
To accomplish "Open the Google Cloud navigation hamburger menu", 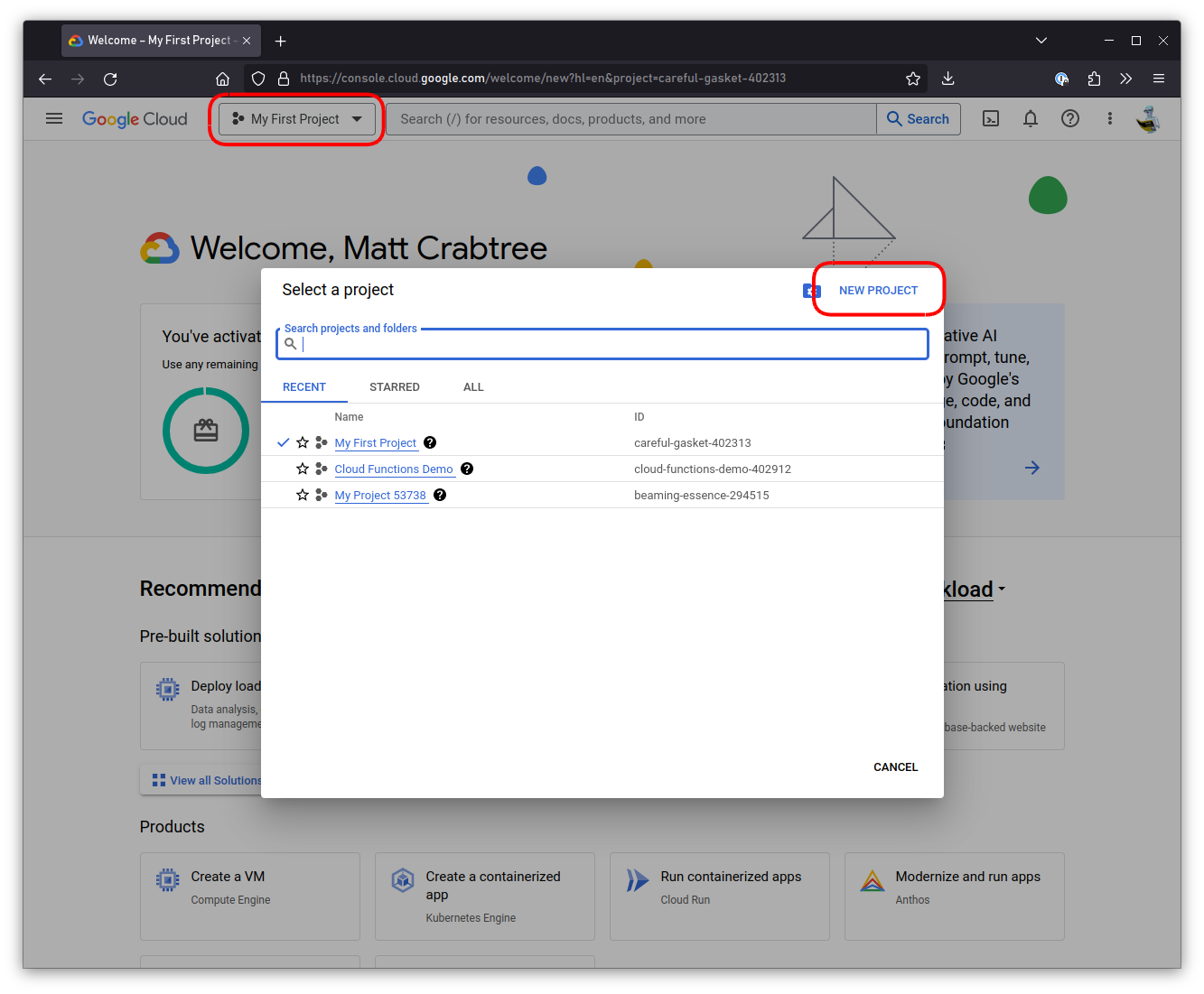I will click(54, 118).
